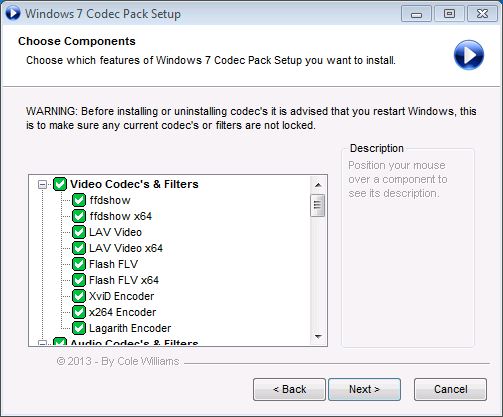Disable Flash FLV x64 checkbox
The height and width of the screenshot is (417, 503).
coord(79,280)
